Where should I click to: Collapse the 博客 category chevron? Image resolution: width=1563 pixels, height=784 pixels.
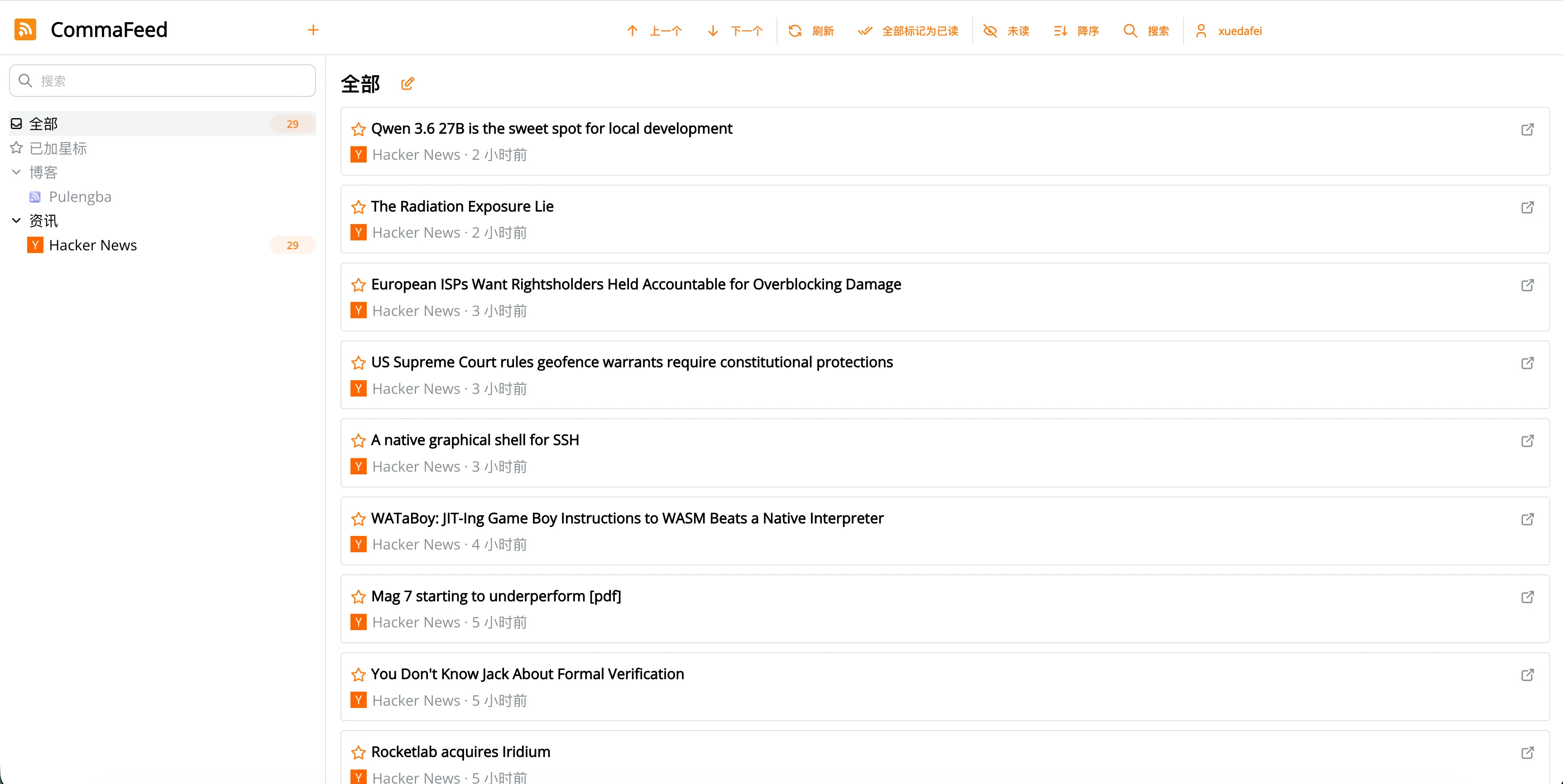[16, 172]
